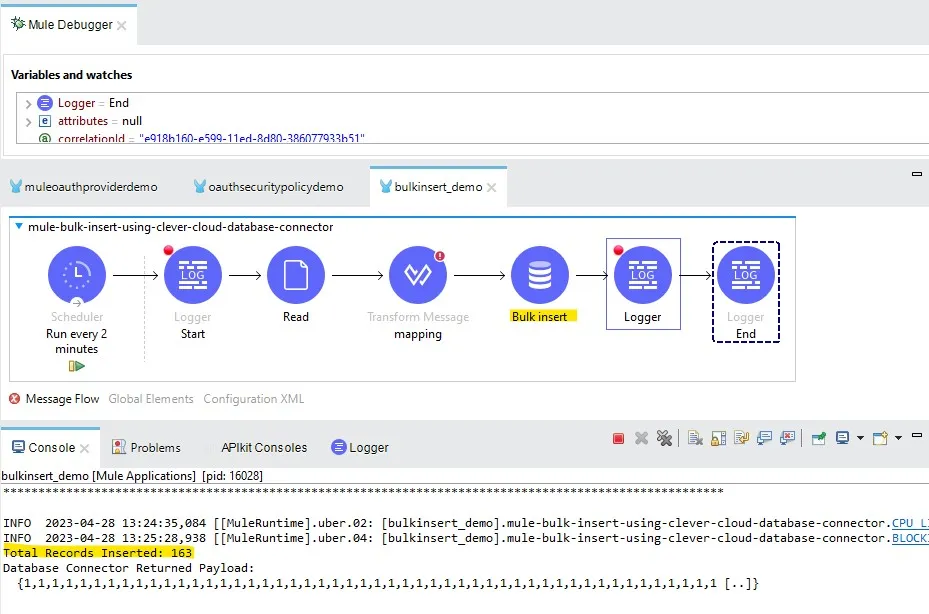This screenshot has width=929, height=614.
Task: Switch to the Problems tab
Action: click(x=146, y=447)
